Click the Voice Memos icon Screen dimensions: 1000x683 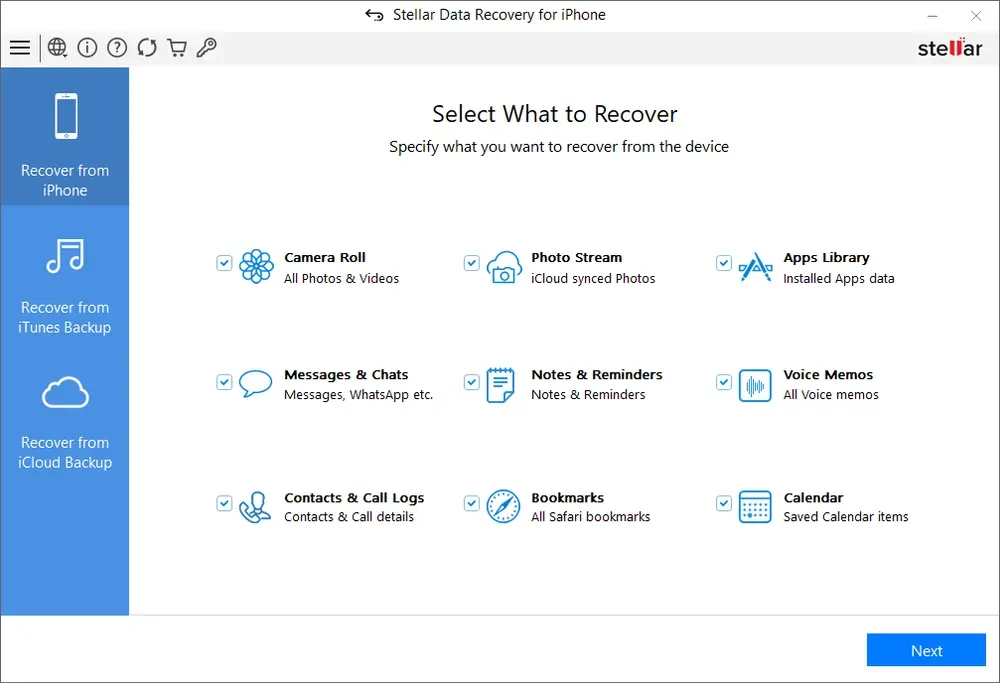tap(755, 385)
